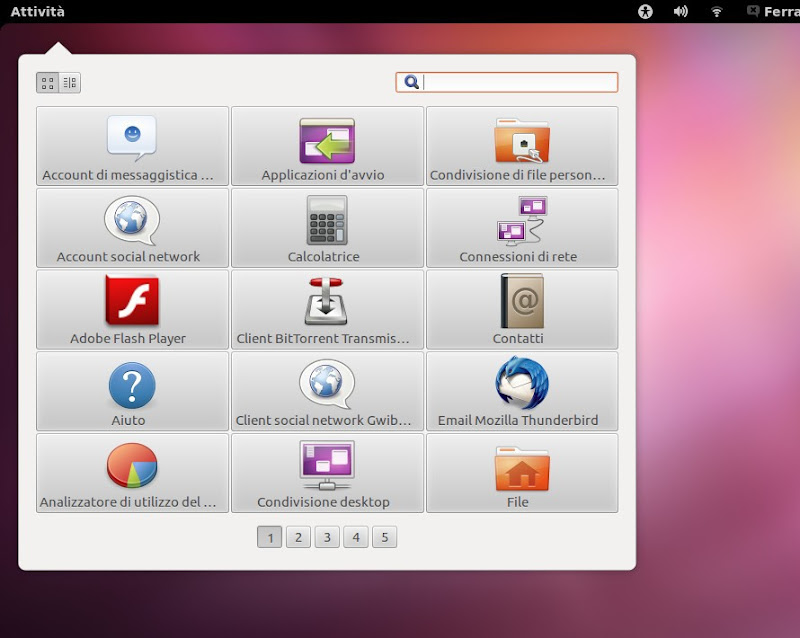800x638 pixels.
Task: Open the Contatti address book
Action: pyautogui.click(x=522, y=309)
